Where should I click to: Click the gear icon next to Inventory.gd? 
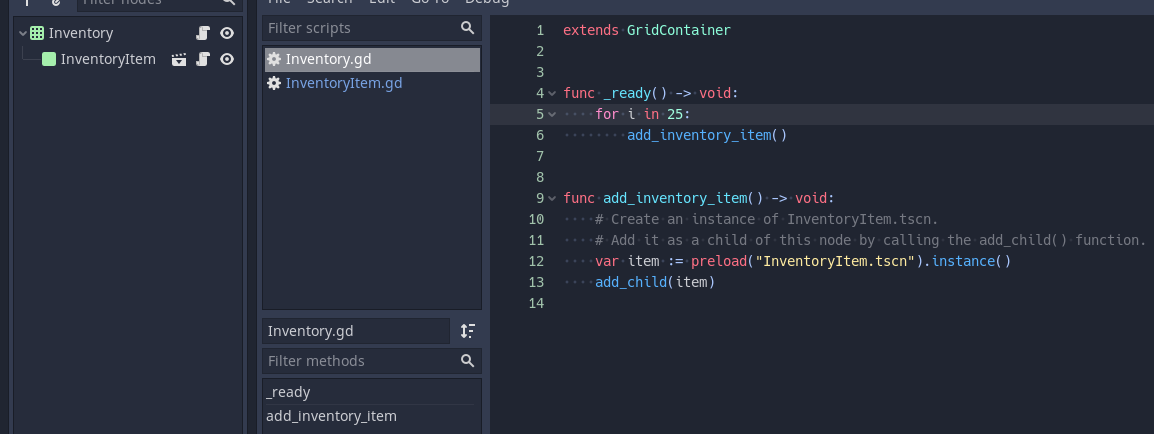[x=274, y=60]
